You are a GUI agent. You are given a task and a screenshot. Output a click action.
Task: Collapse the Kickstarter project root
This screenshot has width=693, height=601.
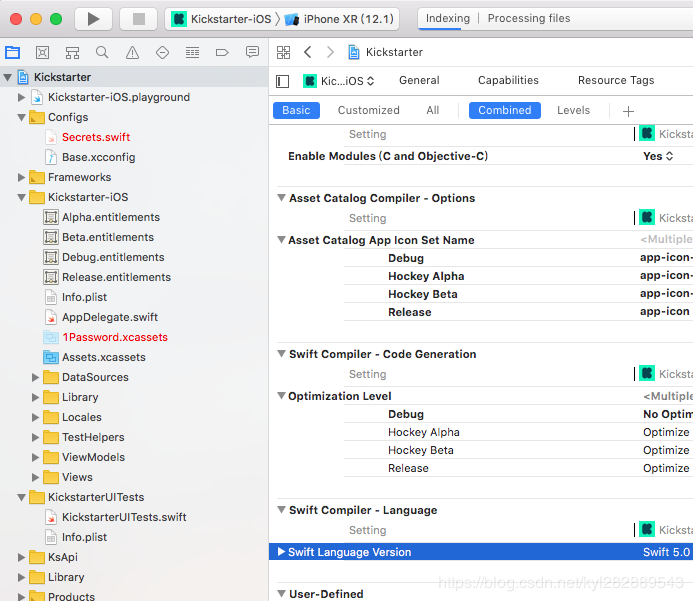pyautogui.click(x=8, y=77)
